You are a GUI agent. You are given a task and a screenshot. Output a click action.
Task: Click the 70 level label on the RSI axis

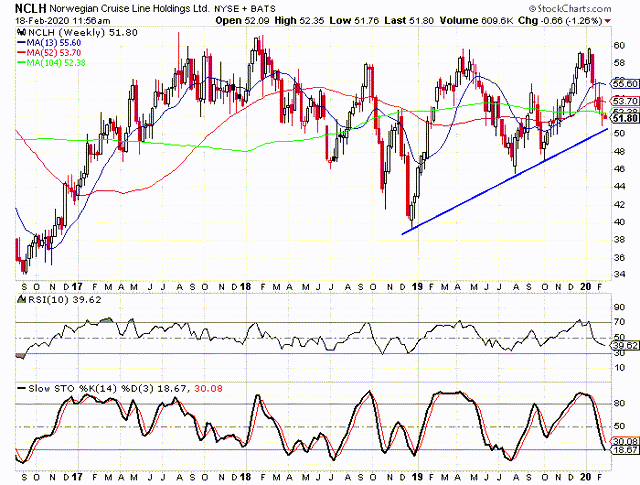(619, 322)
